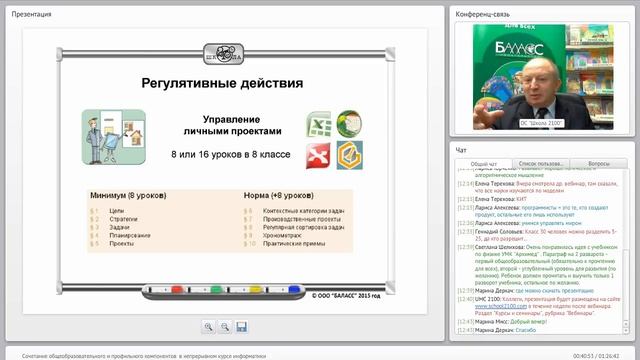This screenshot has height=360, width=640.
Task: Click the Школа 2100 logo atop the slide
Action: [224, 54]
